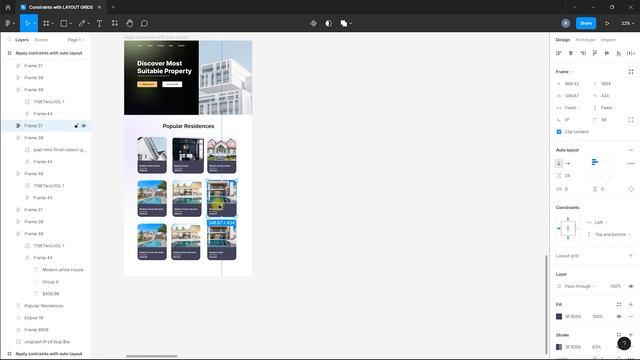Screen dimensions: 640x360
Task: Select the Add comment tool
Action: click(144, 23)
